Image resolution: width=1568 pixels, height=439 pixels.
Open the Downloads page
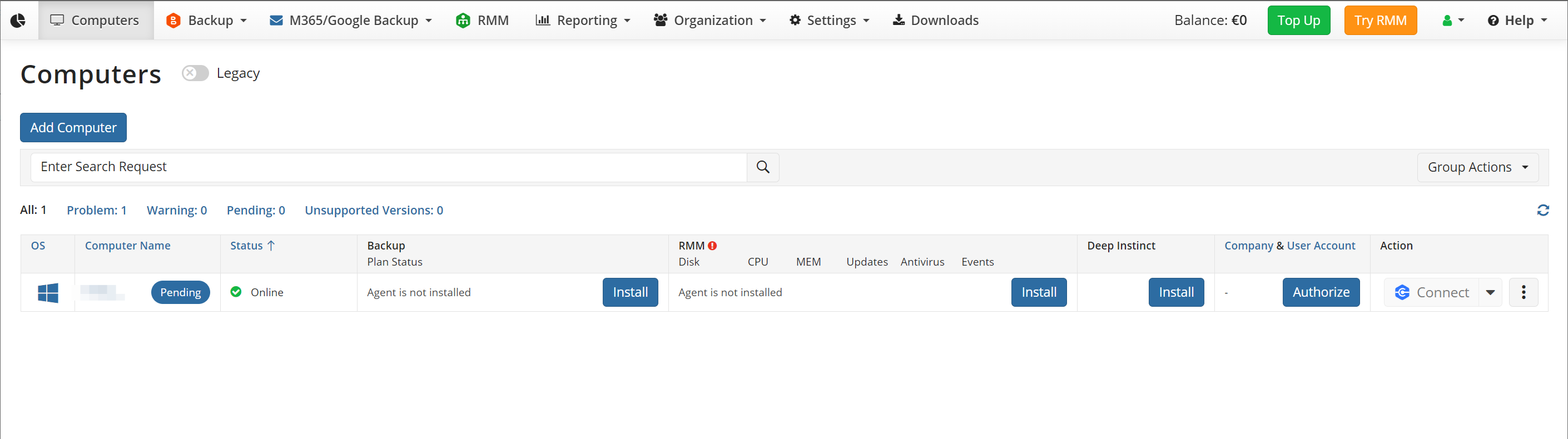coord(936,21)
